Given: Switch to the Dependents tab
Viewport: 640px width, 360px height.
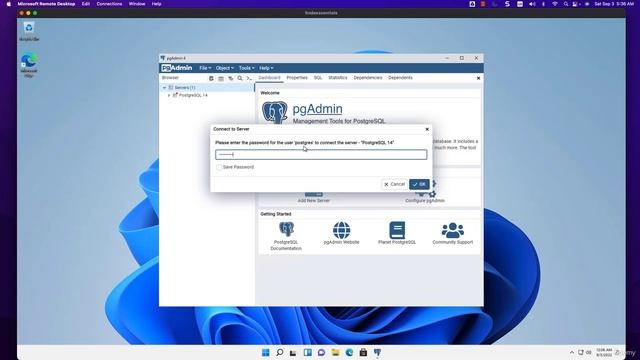Looking at the screenshot, I should (x=400, y=78).
